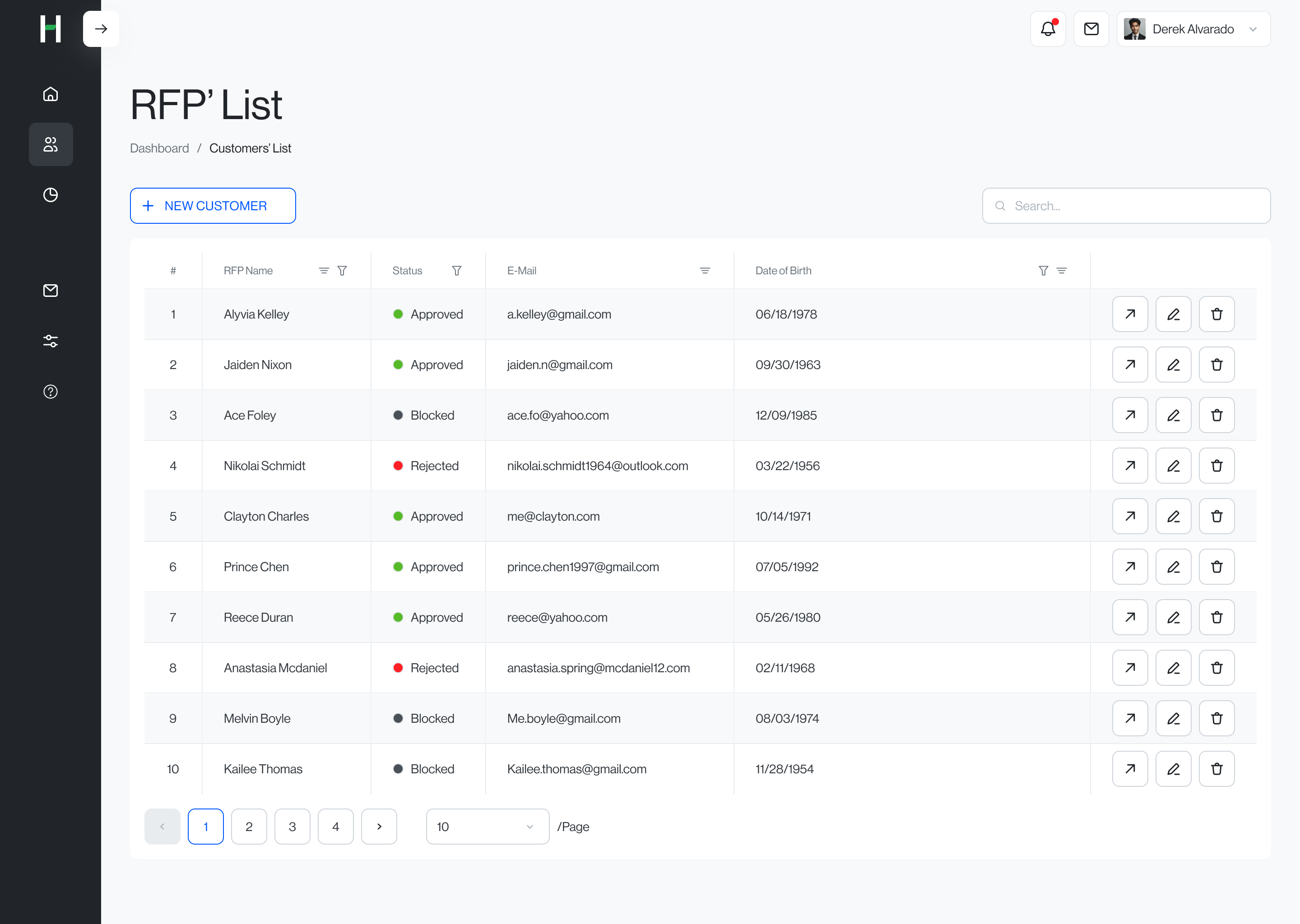Click the NEW CUSTOMER button
Viewport: 1300px width, 924px height.
213,206
